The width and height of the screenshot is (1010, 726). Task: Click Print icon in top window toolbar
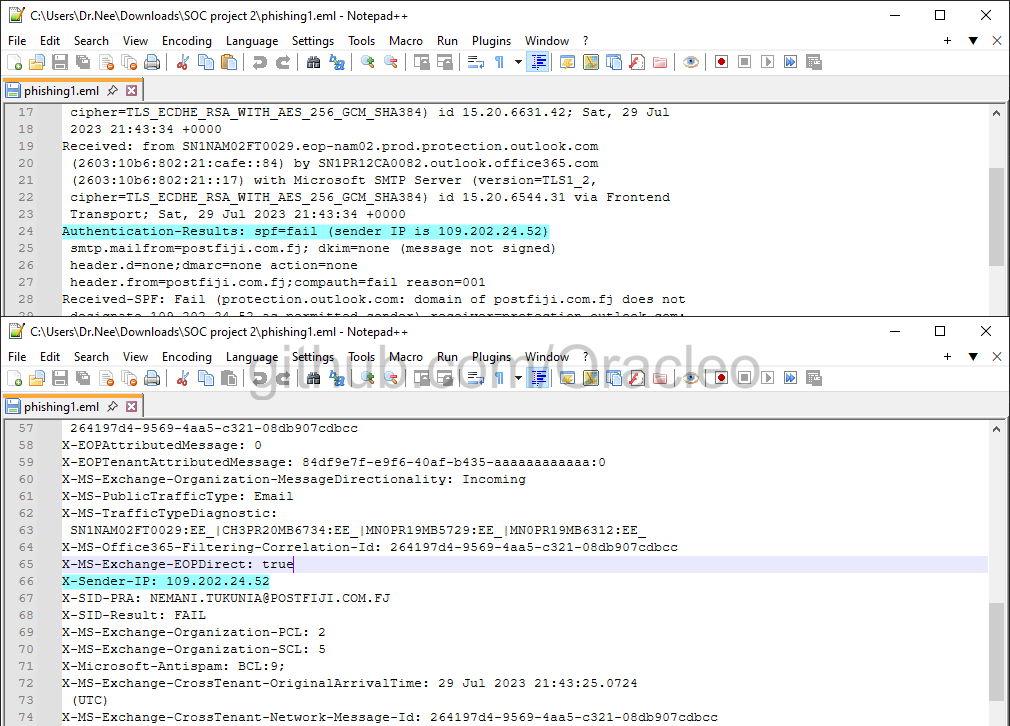point(152,62)
